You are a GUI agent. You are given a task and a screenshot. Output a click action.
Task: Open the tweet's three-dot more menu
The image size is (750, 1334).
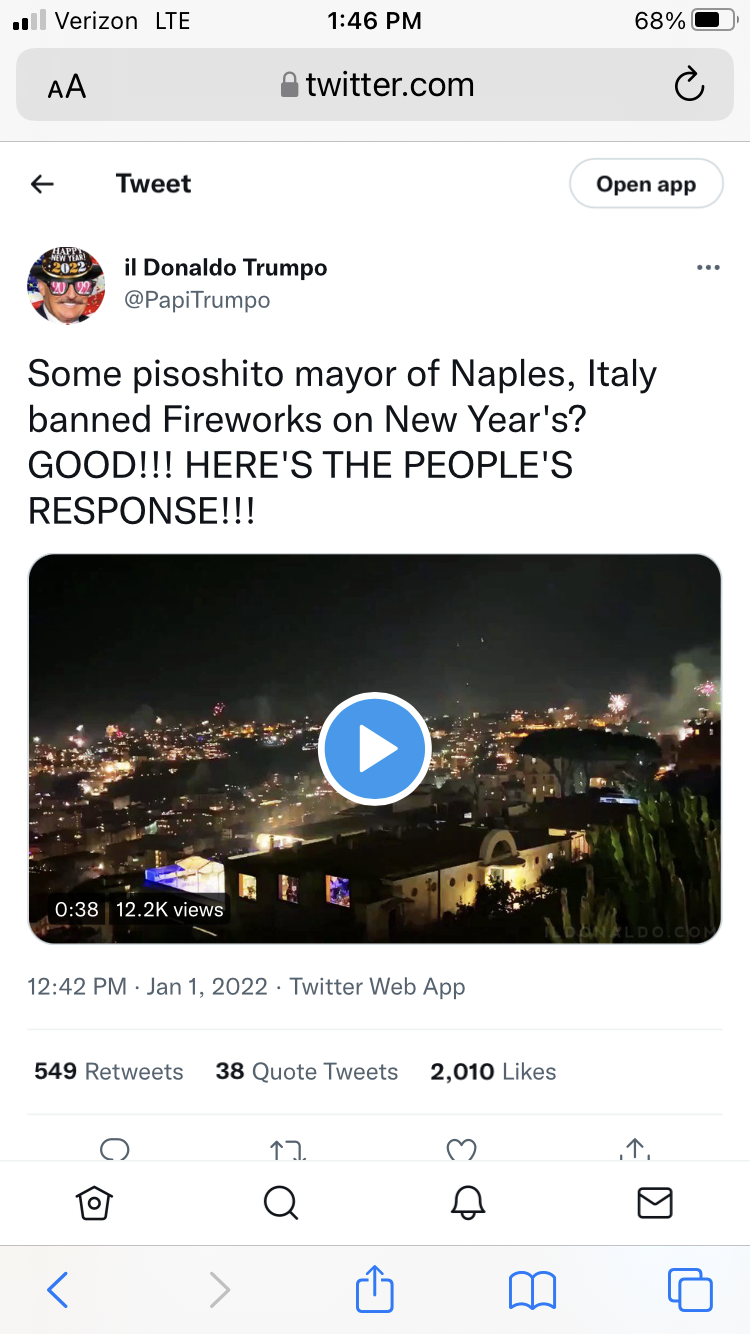(x=708, y=268)
